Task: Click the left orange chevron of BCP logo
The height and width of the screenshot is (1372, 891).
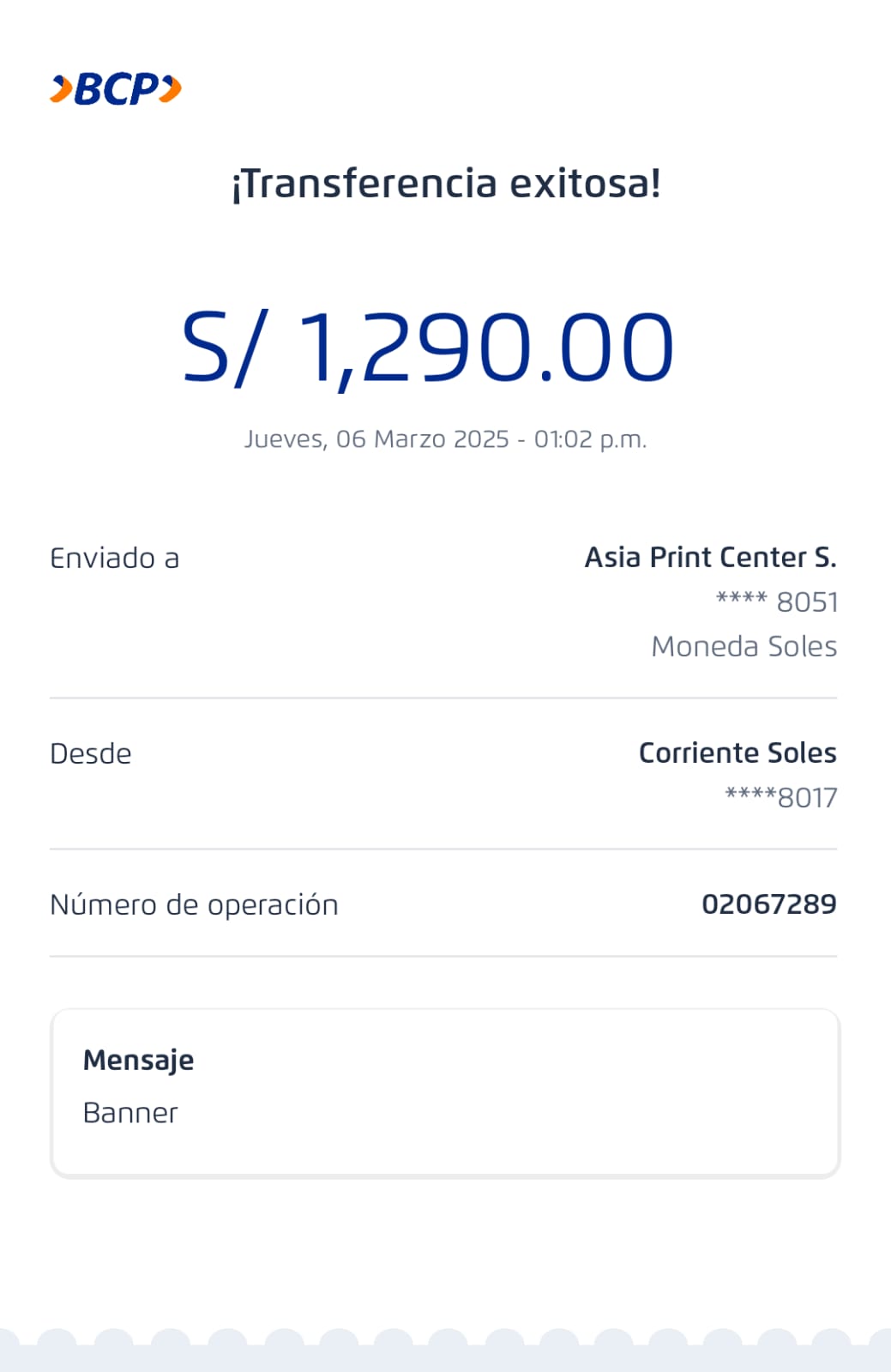Action: click(x=61, y=89)
